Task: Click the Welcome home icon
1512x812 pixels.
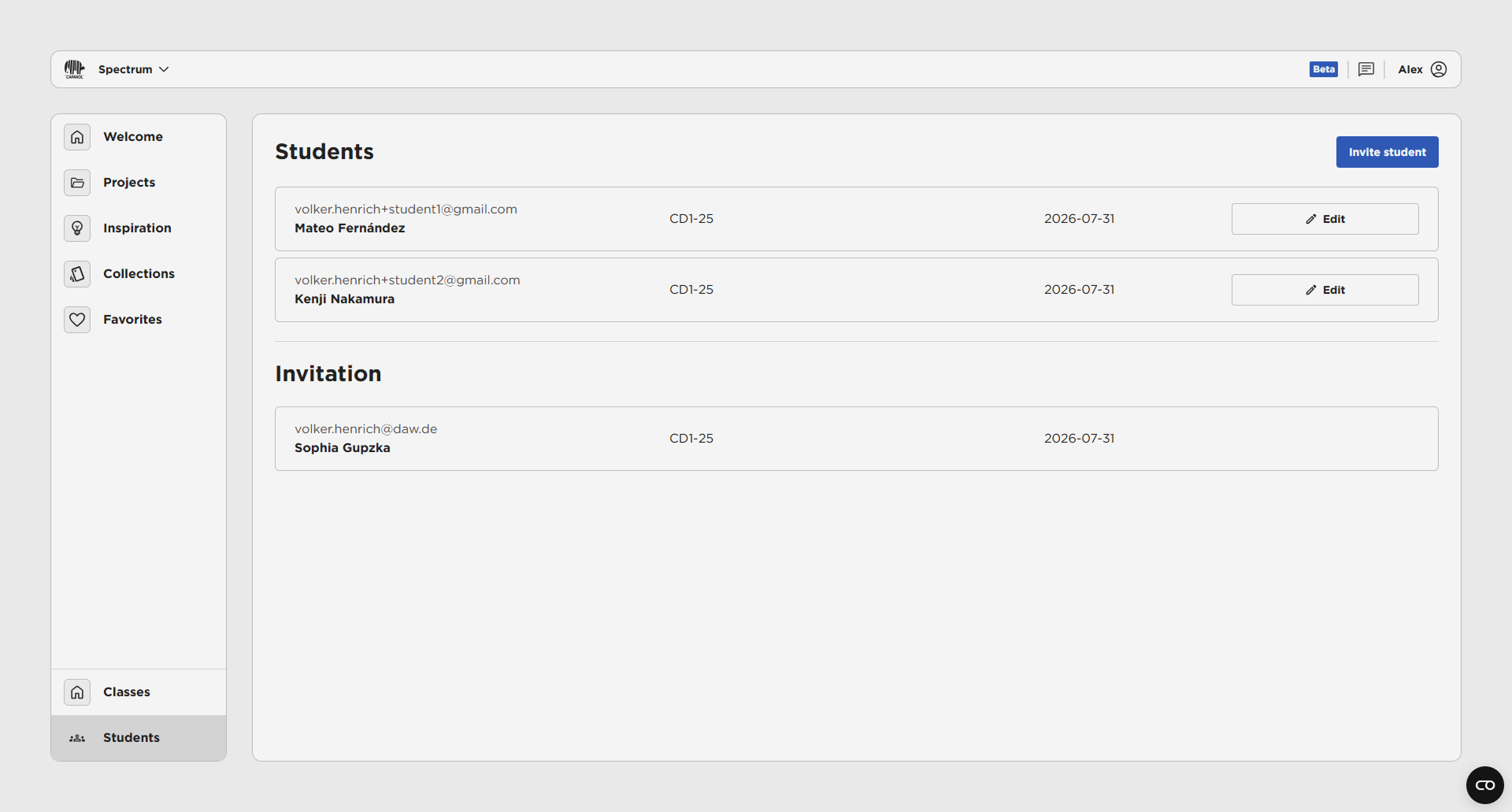Action: click(77, 137)
